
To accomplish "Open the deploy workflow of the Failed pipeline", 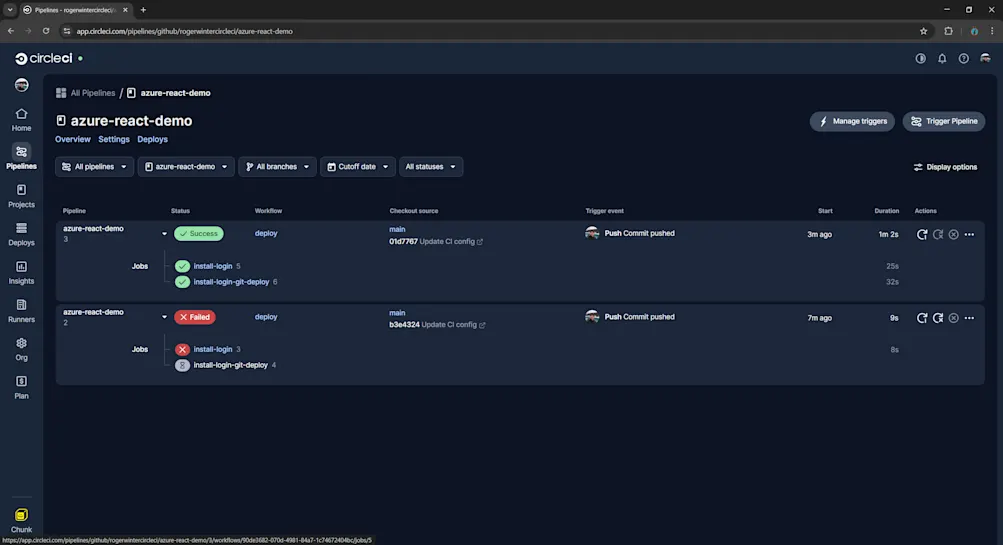I will coord(266,317).
